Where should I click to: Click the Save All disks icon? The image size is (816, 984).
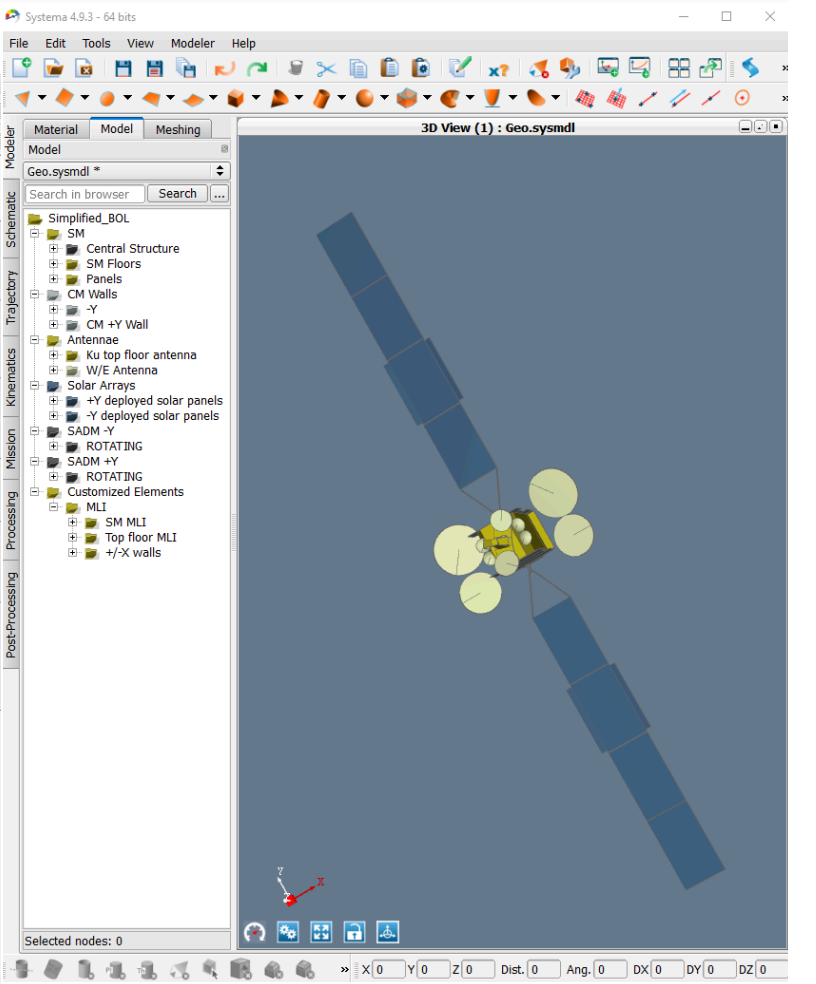[186, 68]
